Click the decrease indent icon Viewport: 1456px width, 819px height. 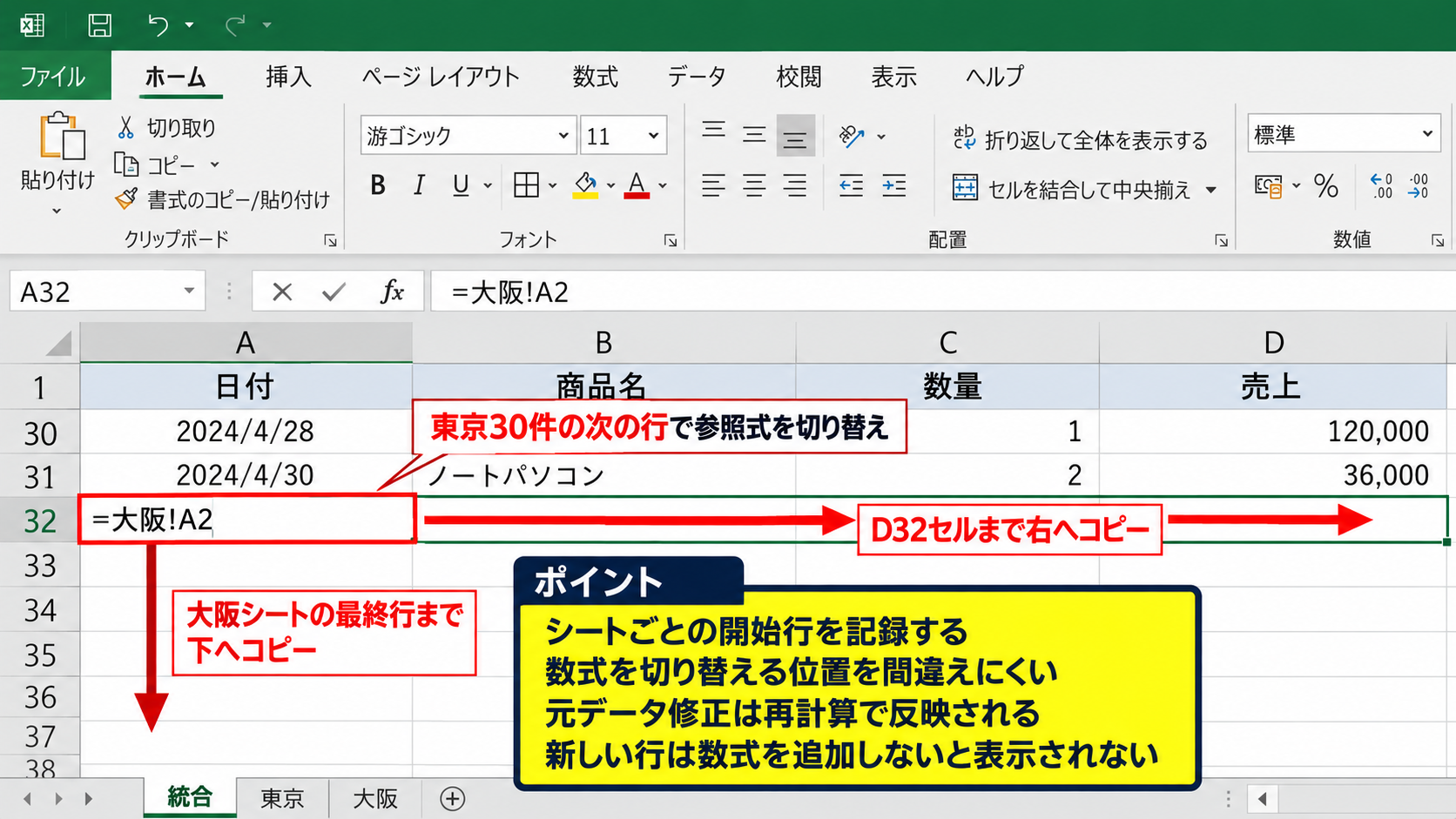851,185
